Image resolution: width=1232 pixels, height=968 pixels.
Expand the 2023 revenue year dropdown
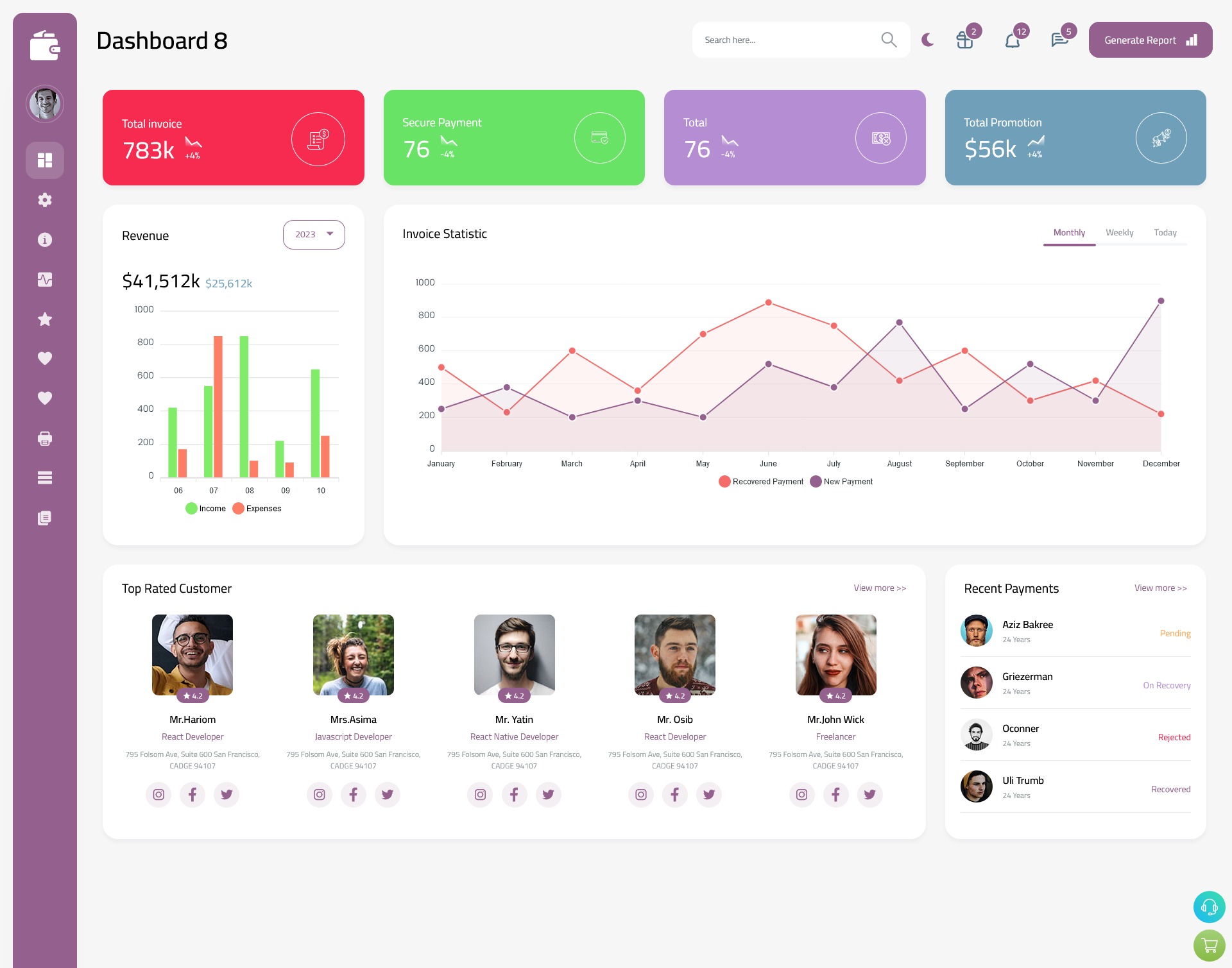point(313,234)
